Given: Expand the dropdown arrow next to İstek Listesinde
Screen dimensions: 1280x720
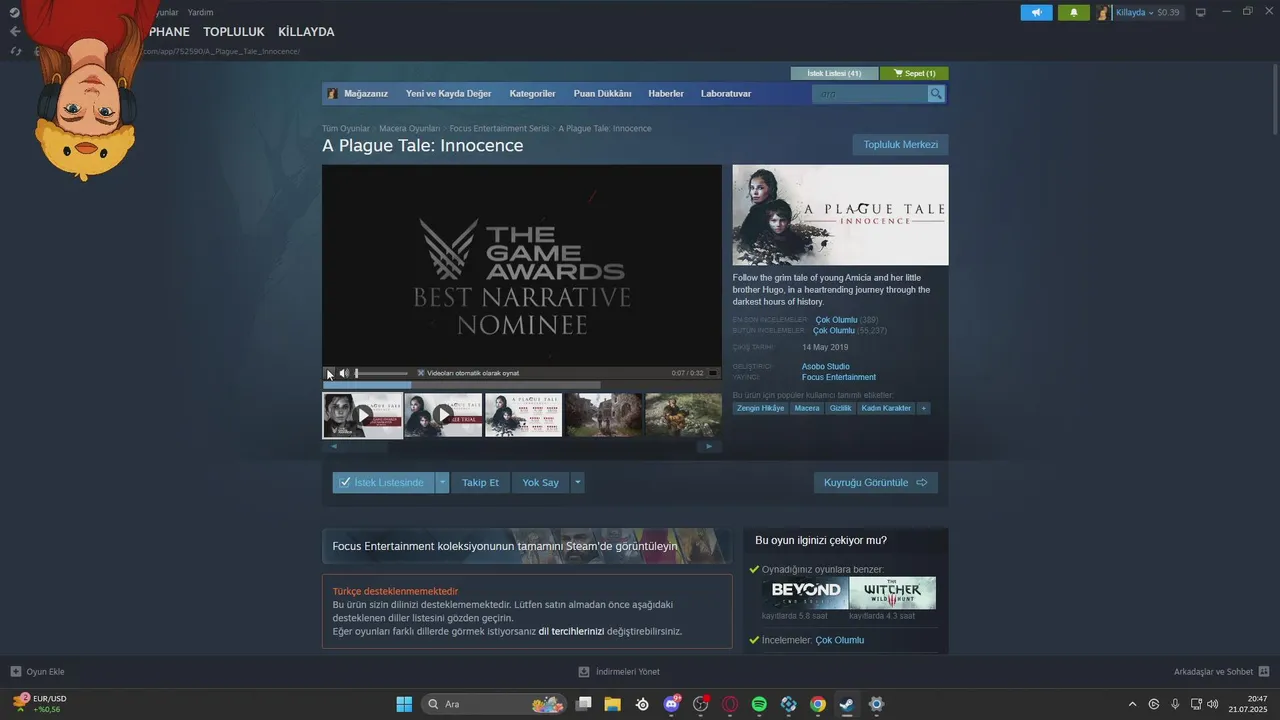Looking at the screenshot, I should [443, 482].
